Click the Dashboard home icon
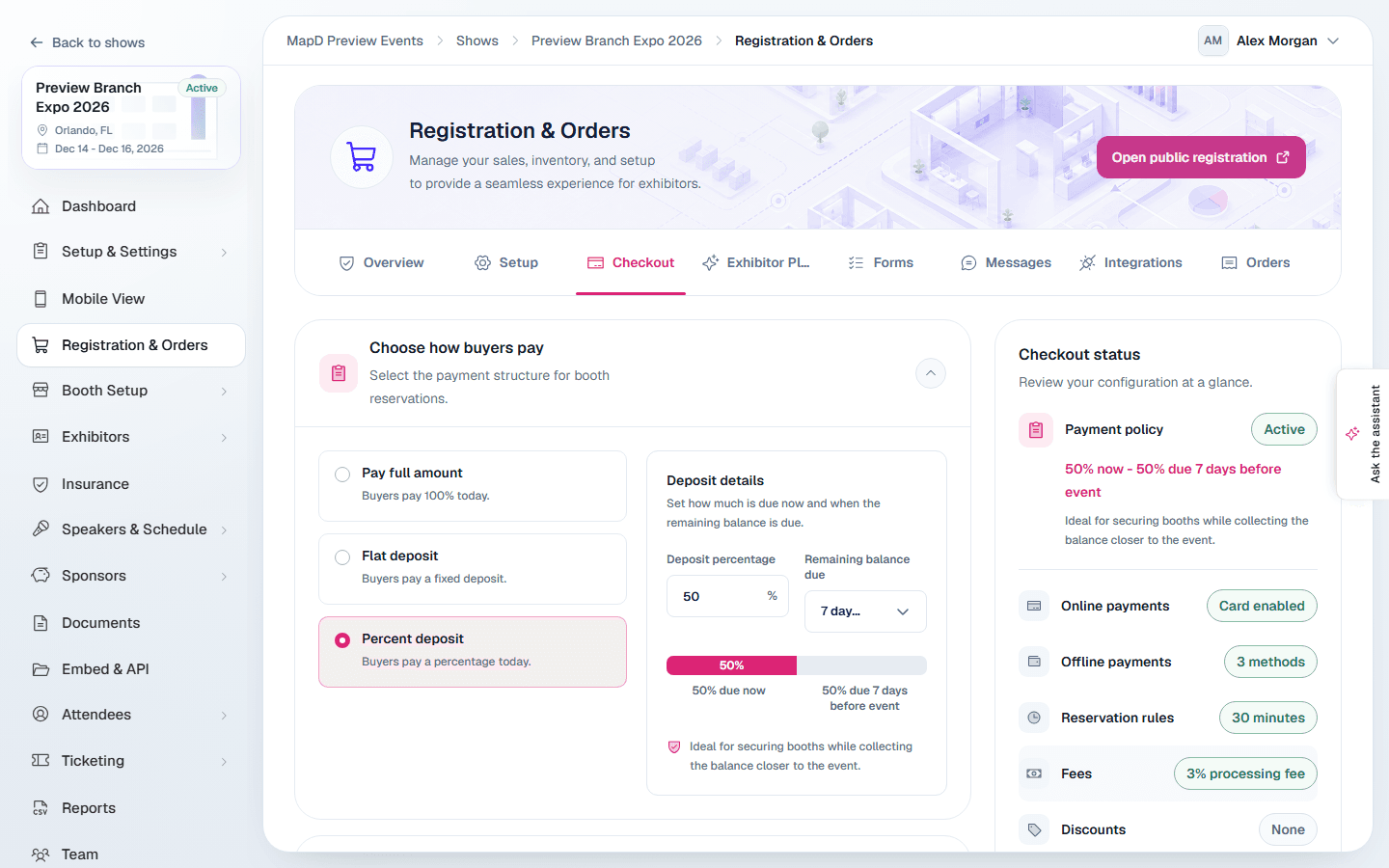The height and width of the screenshot is (868, 1389). (41, 206)
